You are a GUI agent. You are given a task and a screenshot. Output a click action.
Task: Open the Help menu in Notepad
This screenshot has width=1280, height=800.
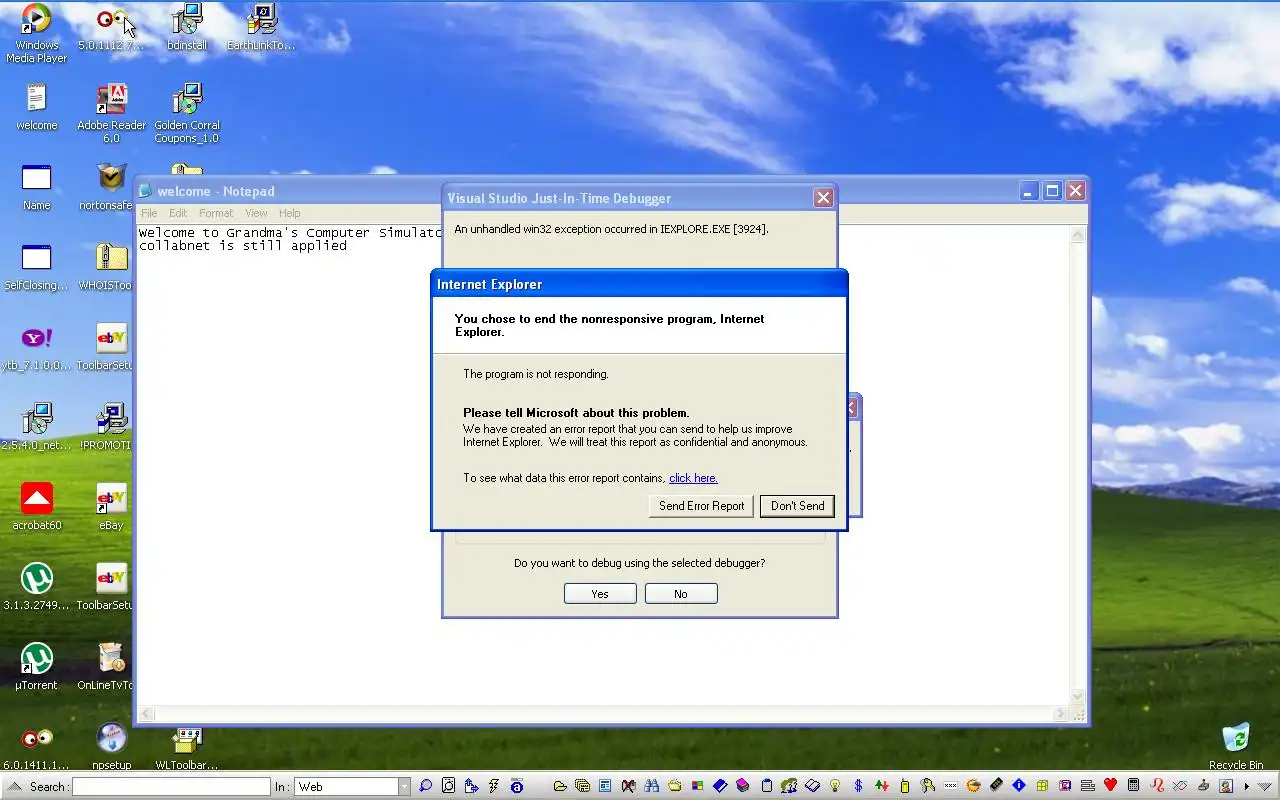(x=289, y=213)
